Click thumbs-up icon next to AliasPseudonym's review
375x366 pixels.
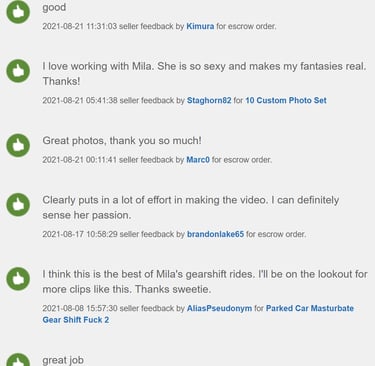18,279
